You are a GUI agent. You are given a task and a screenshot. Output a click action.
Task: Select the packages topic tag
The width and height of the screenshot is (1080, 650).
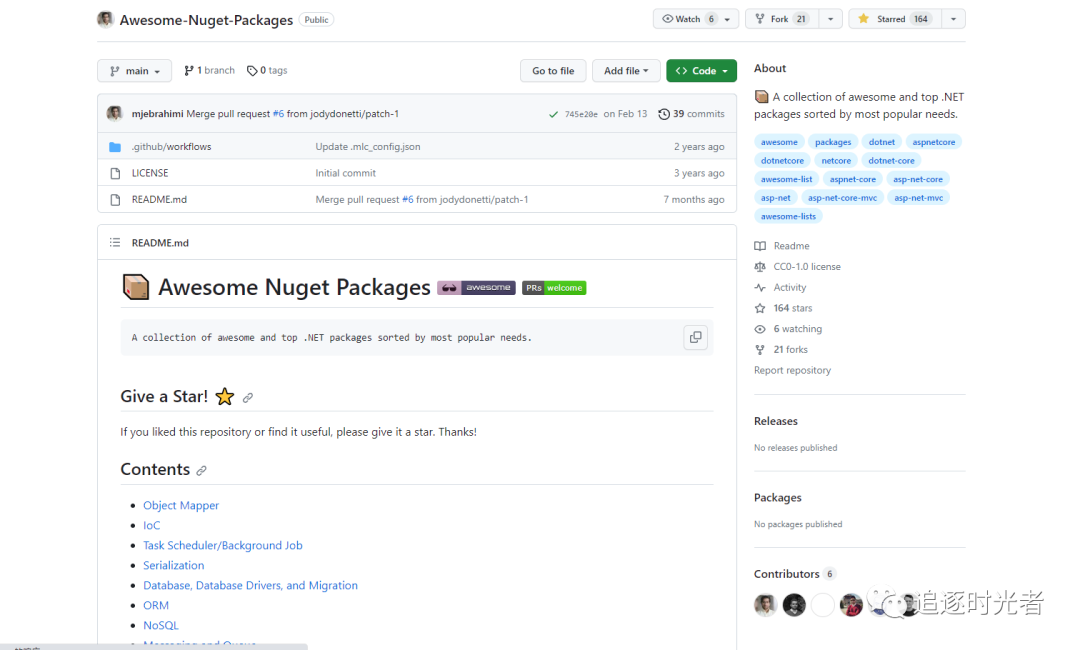[833, 142]
